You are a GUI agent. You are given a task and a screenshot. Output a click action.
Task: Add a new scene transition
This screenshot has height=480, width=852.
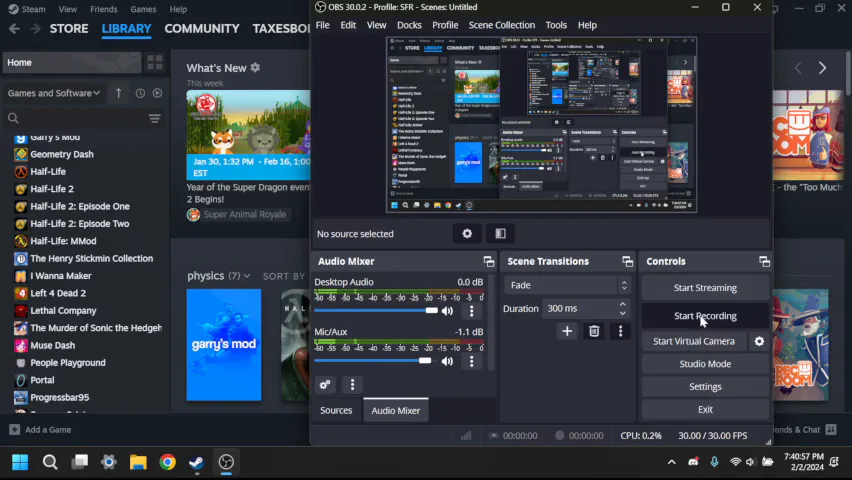tap(567, 331)
